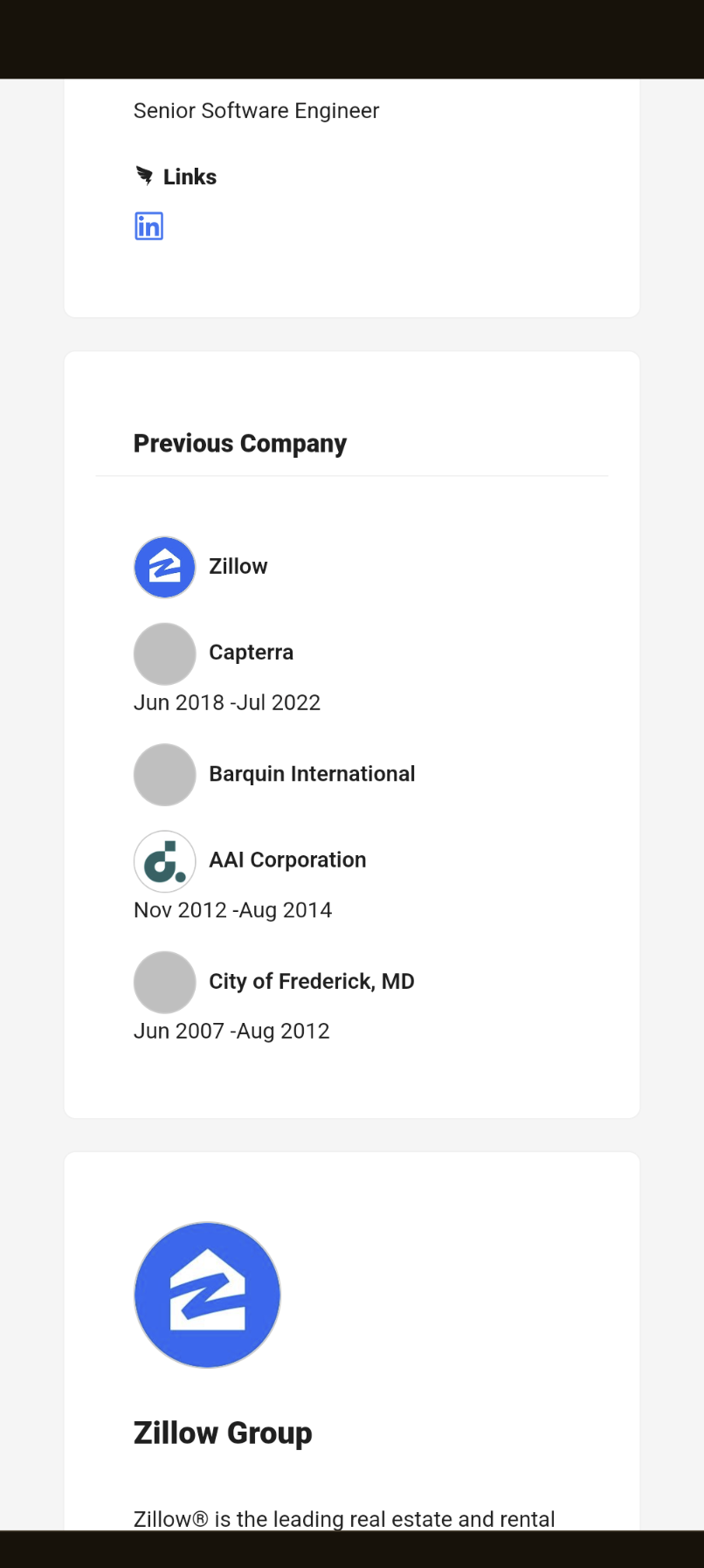Click the Jun 2007 - Aug 2012 date range
704x1568 pixels.
(231, 1031)
